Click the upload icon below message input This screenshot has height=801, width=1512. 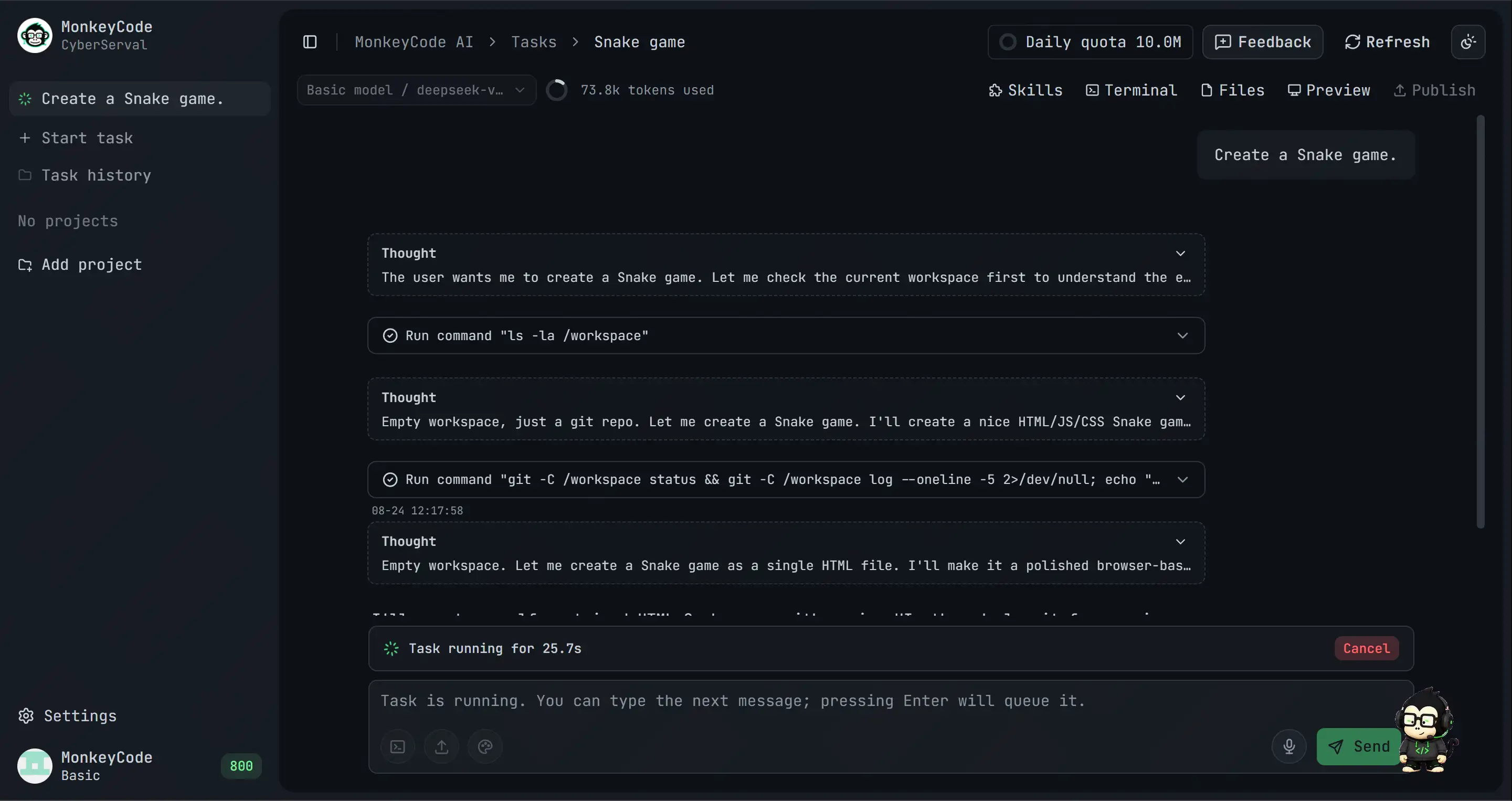[x=441, y=746]
